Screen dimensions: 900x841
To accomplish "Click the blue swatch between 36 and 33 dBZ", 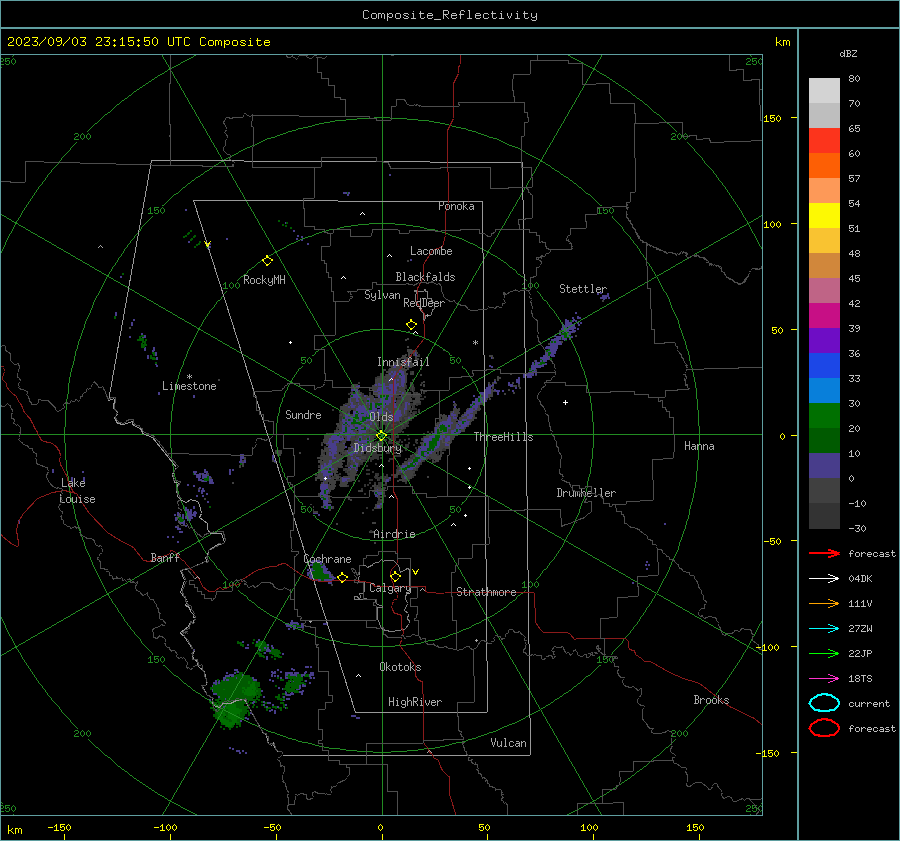I will (x=824, y=365).
